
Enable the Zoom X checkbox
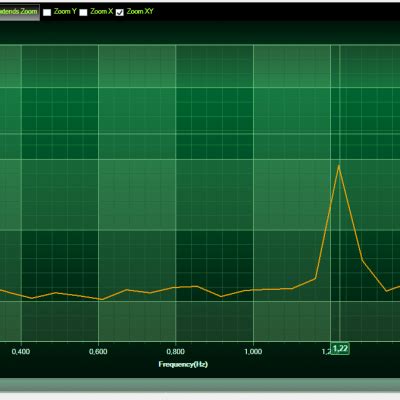coord(83,12)
